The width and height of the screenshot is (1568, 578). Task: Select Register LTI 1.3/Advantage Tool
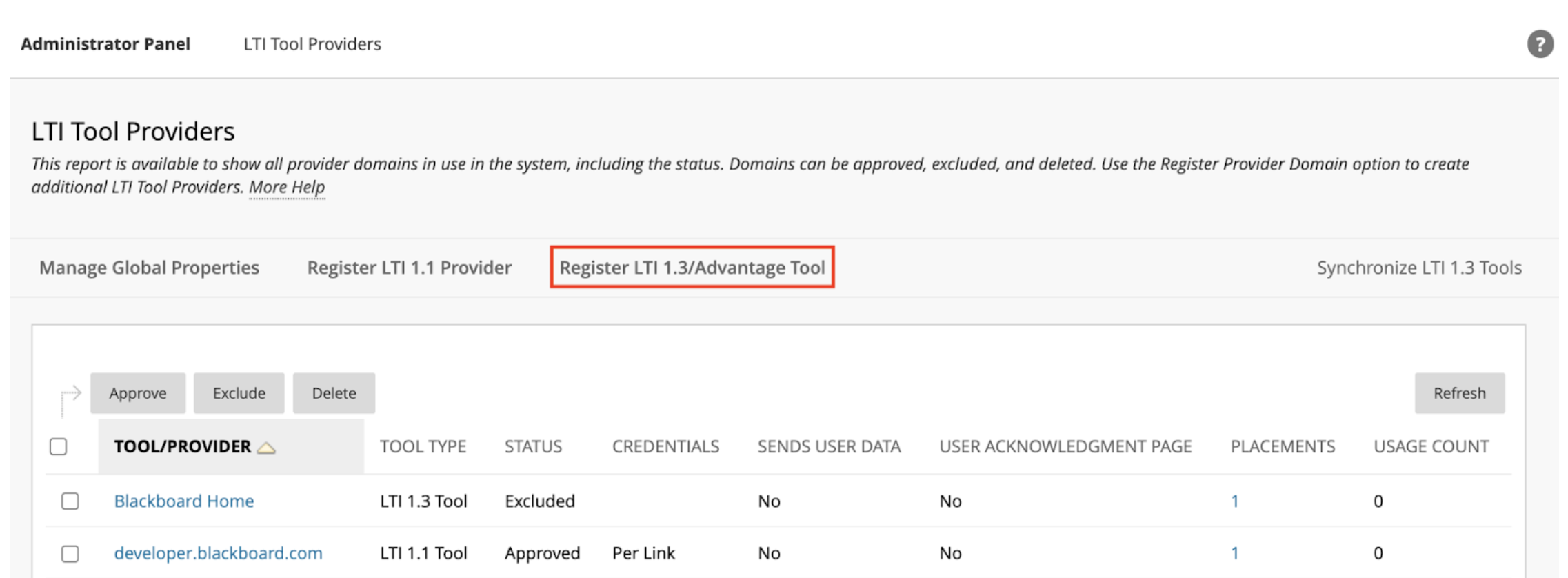click(692, 268)
